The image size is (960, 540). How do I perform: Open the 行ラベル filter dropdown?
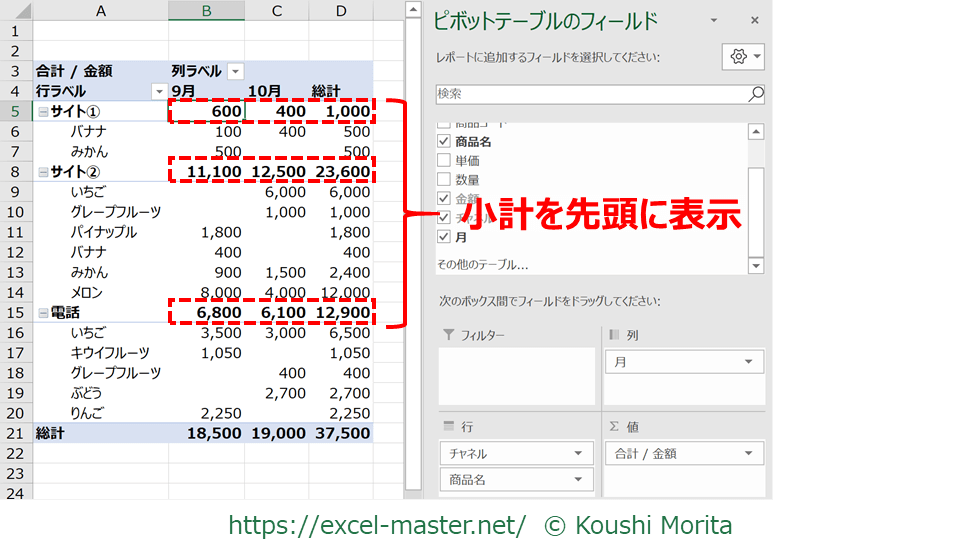(157, 92)
